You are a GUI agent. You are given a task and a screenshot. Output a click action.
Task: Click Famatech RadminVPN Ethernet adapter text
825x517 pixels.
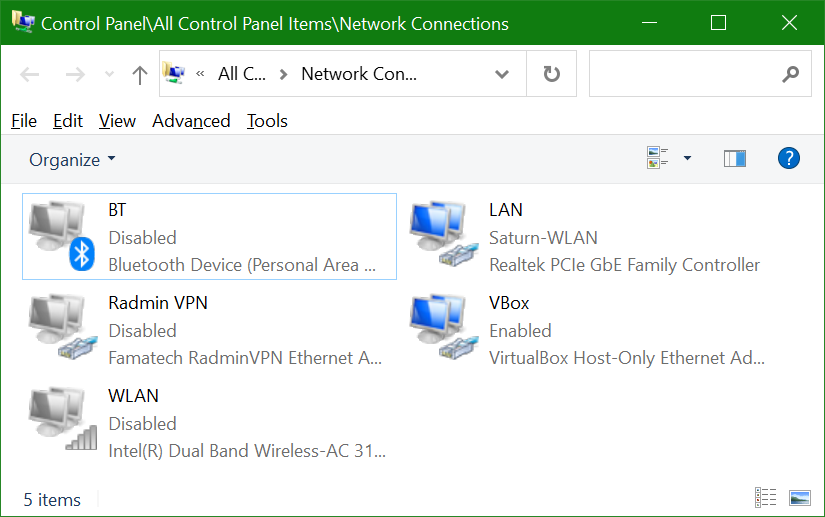245,358
